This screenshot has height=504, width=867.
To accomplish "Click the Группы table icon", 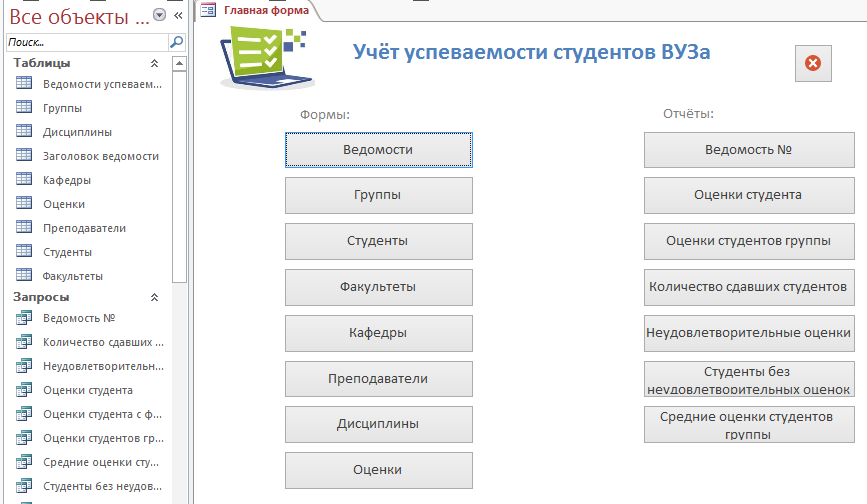I will [24, 108].
